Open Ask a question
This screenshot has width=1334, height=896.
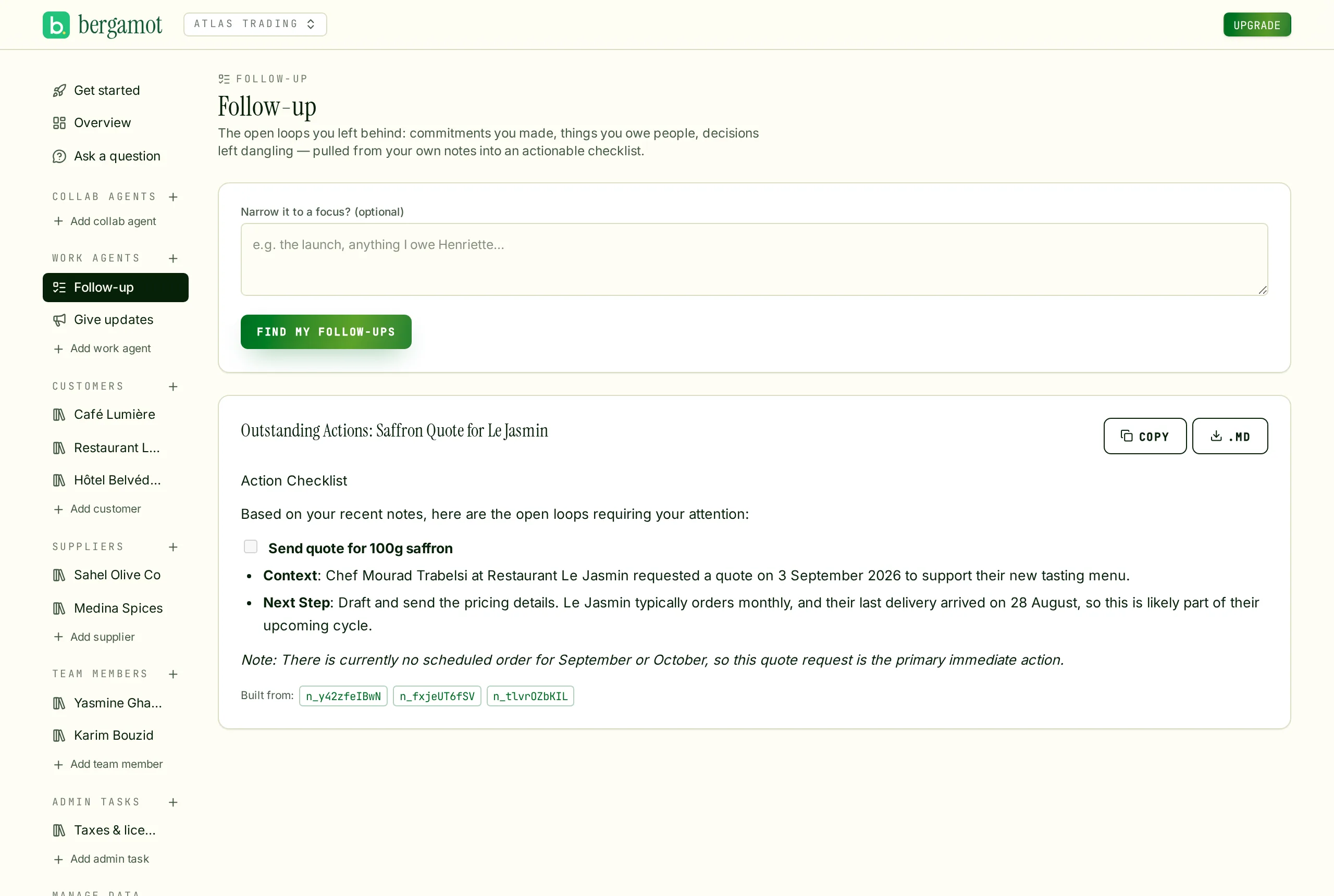click(x=116, y=156)
